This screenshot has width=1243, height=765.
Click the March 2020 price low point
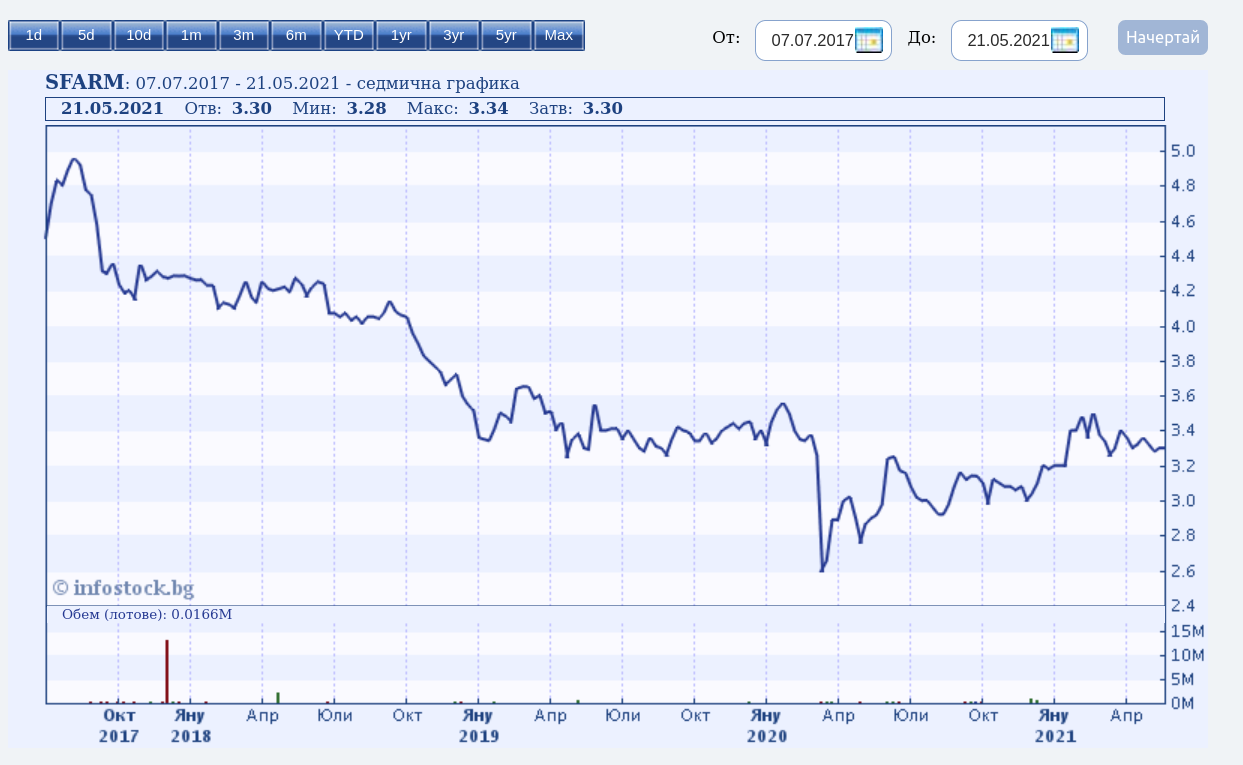point(821,570)
